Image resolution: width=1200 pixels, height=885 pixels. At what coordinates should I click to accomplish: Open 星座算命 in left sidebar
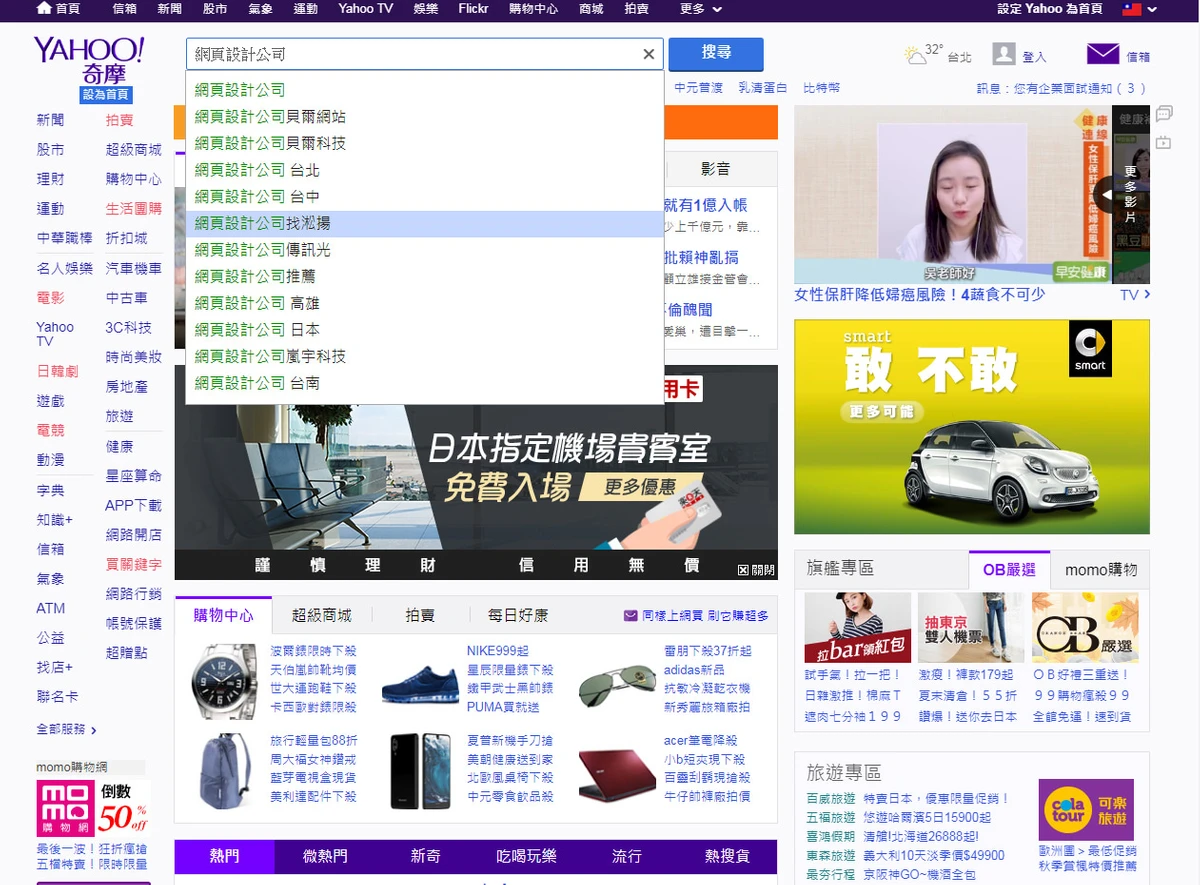[x=133, y=475]
